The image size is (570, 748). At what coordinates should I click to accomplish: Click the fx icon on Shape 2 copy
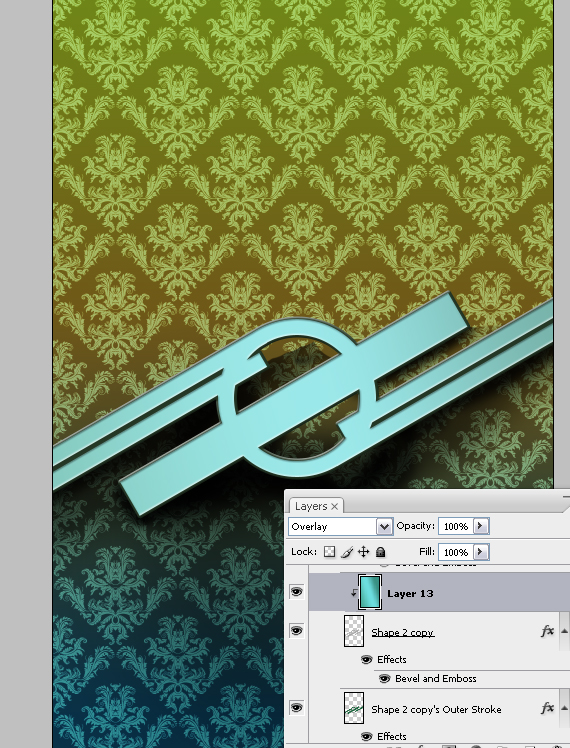(x=547, y=631)
